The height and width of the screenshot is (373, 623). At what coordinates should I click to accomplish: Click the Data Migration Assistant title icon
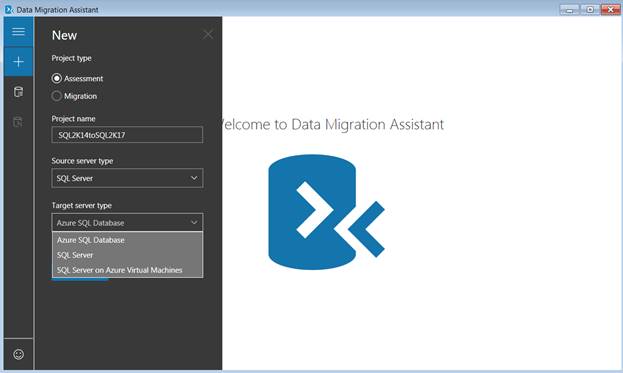(9, 9)
